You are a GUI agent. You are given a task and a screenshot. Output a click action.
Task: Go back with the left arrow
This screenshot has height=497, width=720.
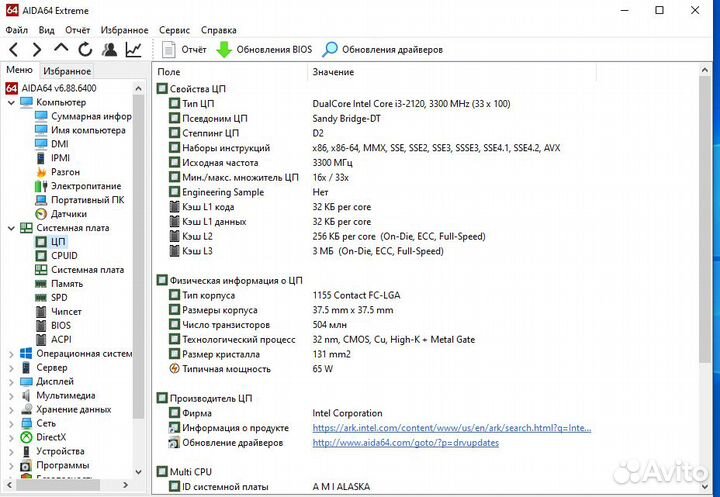click(x=14, y=50)
